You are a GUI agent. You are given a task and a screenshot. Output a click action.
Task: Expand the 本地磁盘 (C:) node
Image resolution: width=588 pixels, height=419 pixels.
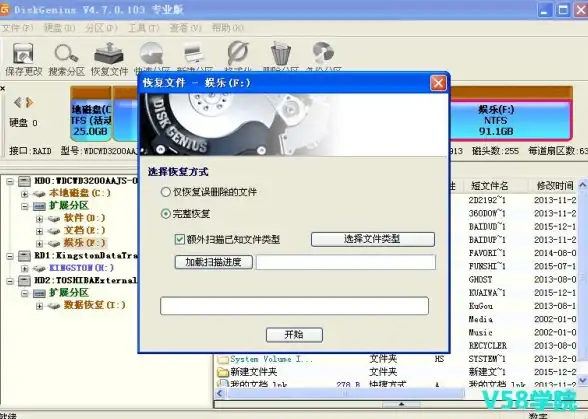click(x=24, y=194)
